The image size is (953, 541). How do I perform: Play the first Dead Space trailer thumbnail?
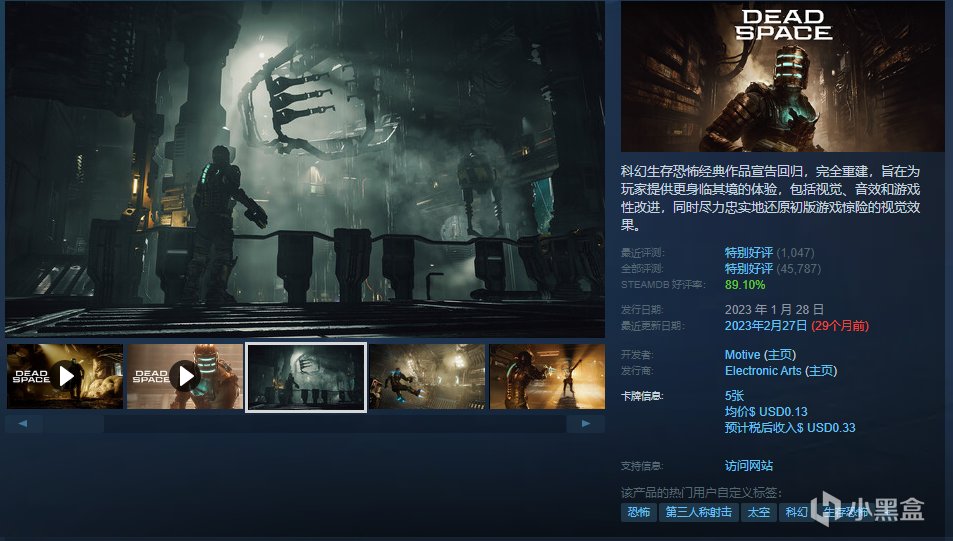click(65, 376)
